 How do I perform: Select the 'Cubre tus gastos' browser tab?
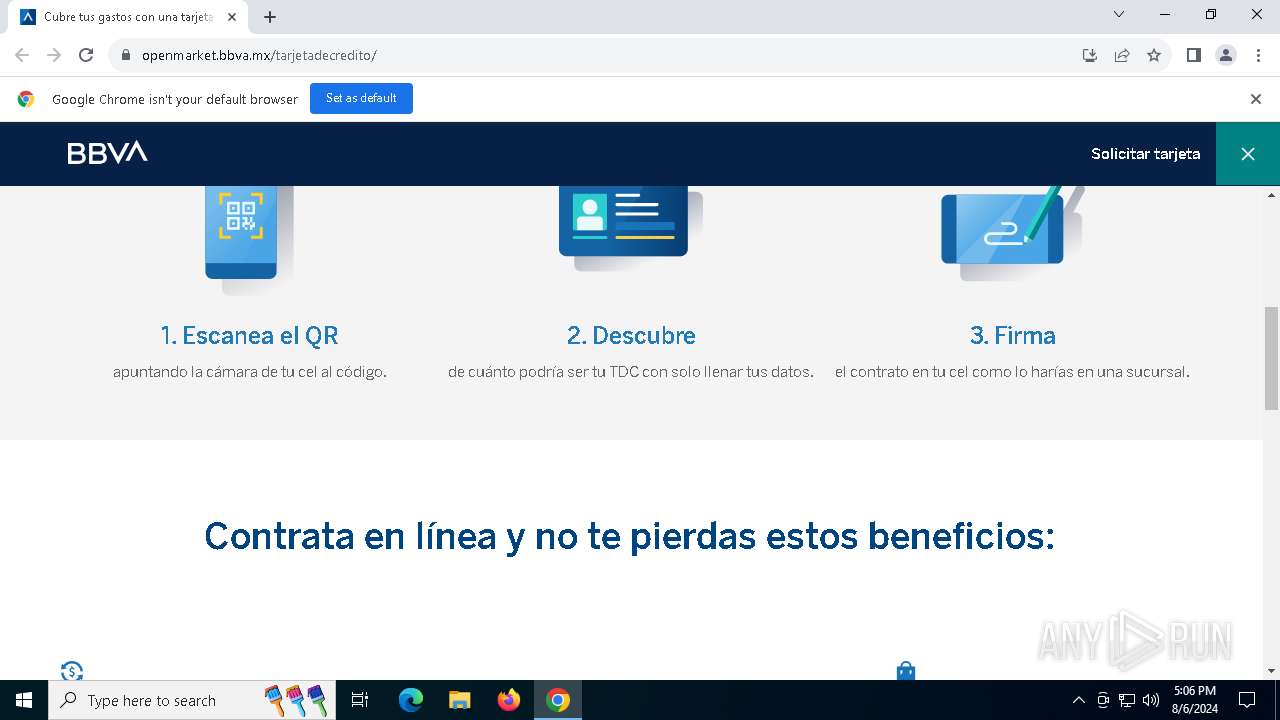click(128, 17)
